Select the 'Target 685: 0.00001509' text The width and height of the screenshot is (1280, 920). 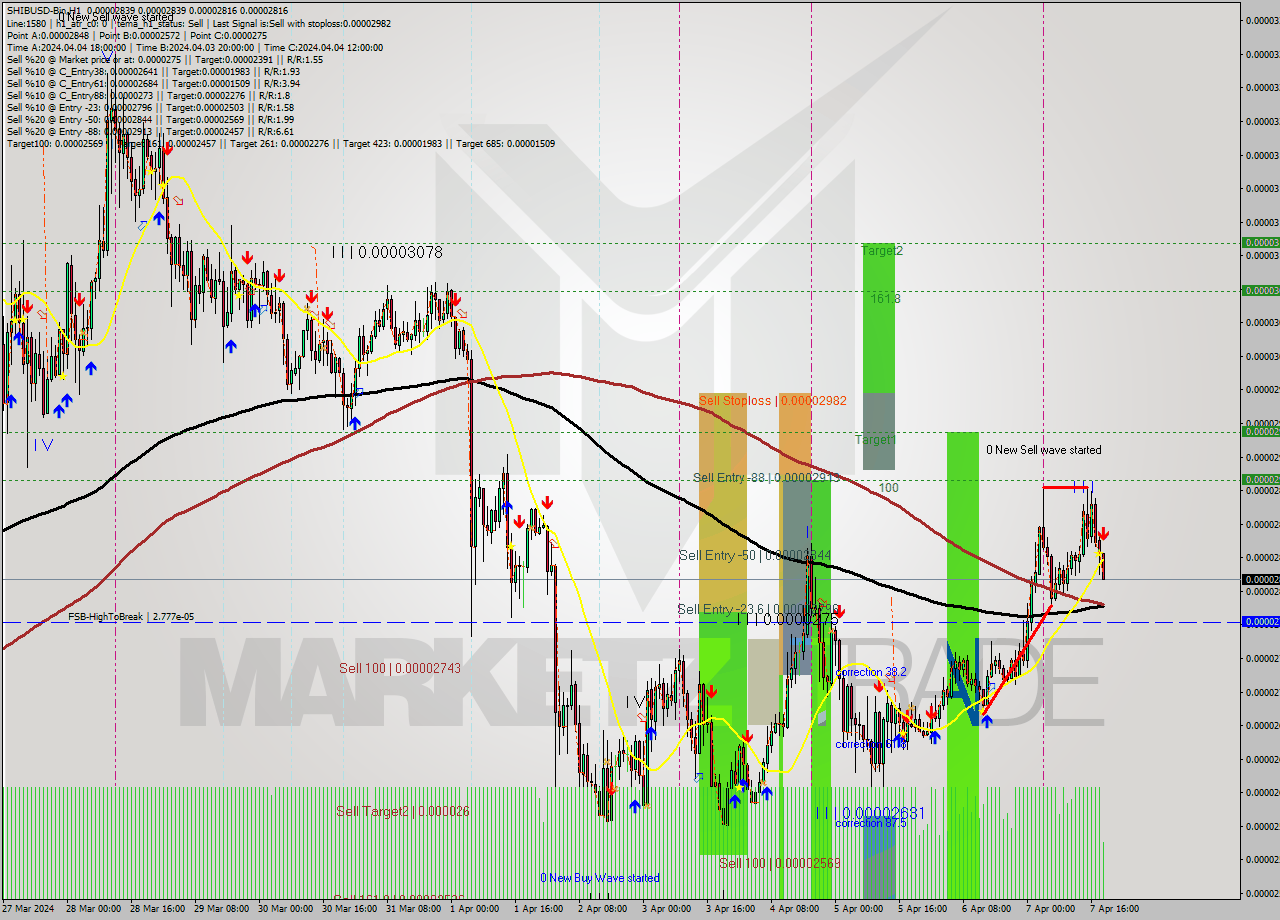pos(505,143)
